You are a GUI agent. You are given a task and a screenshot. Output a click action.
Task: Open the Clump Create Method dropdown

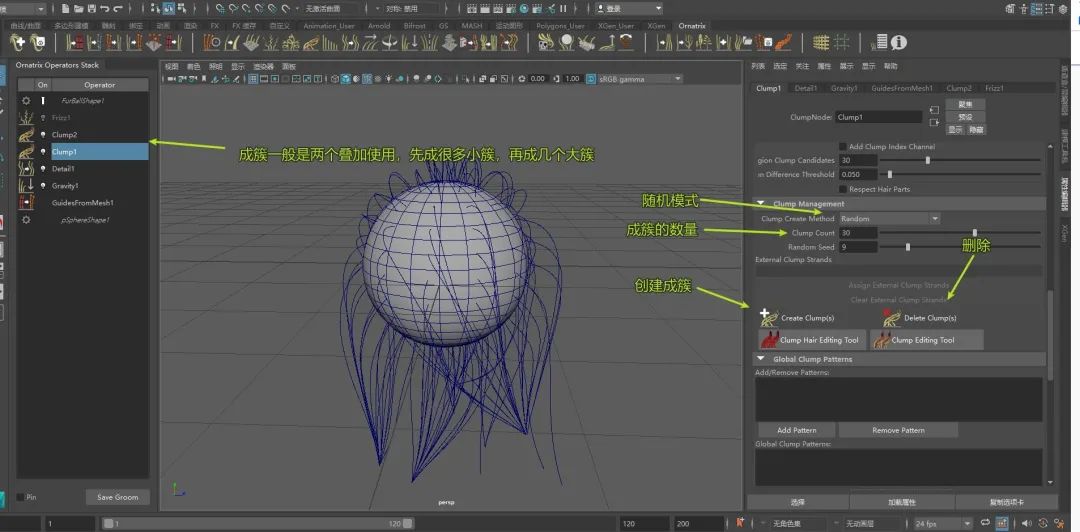tap(889, 218)
